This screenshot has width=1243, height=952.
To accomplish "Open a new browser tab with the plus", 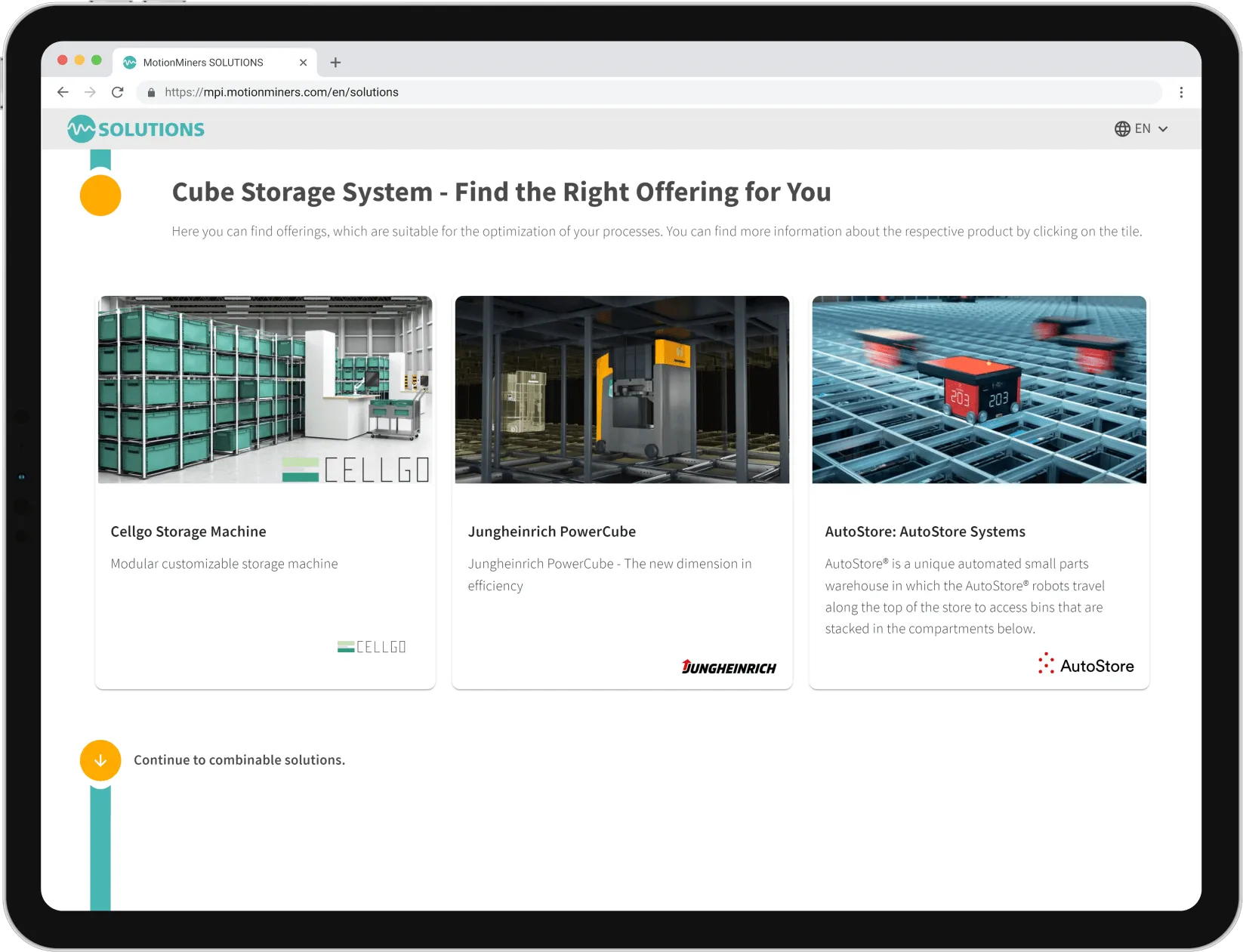I will pos(335,63).
